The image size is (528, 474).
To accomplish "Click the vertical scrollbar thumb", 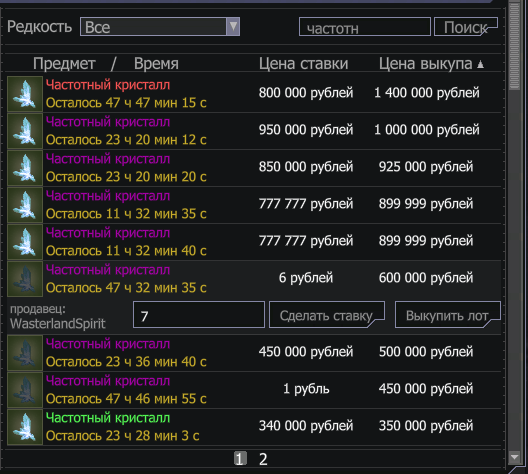I will [514, 45].
